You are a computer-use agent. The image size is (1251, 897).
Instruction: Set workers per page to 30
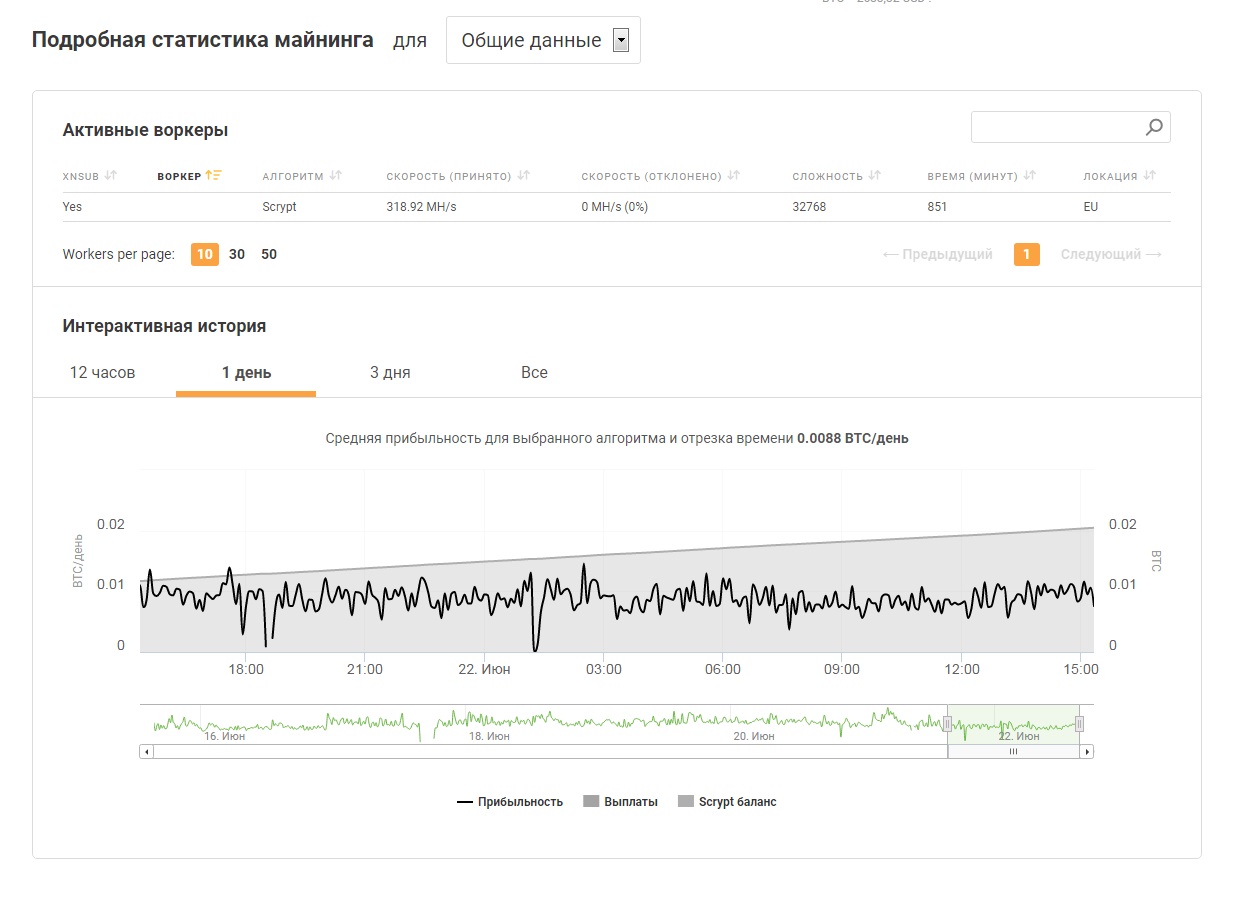pyautogui.click(x=237, y=254)
